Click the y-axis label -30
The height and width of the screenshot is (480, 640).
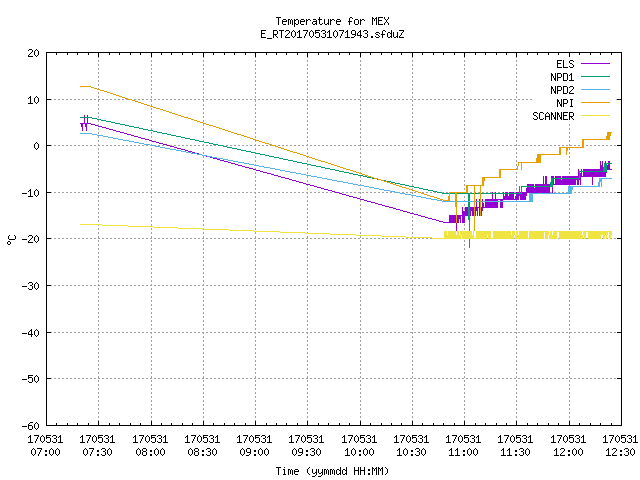31,286
